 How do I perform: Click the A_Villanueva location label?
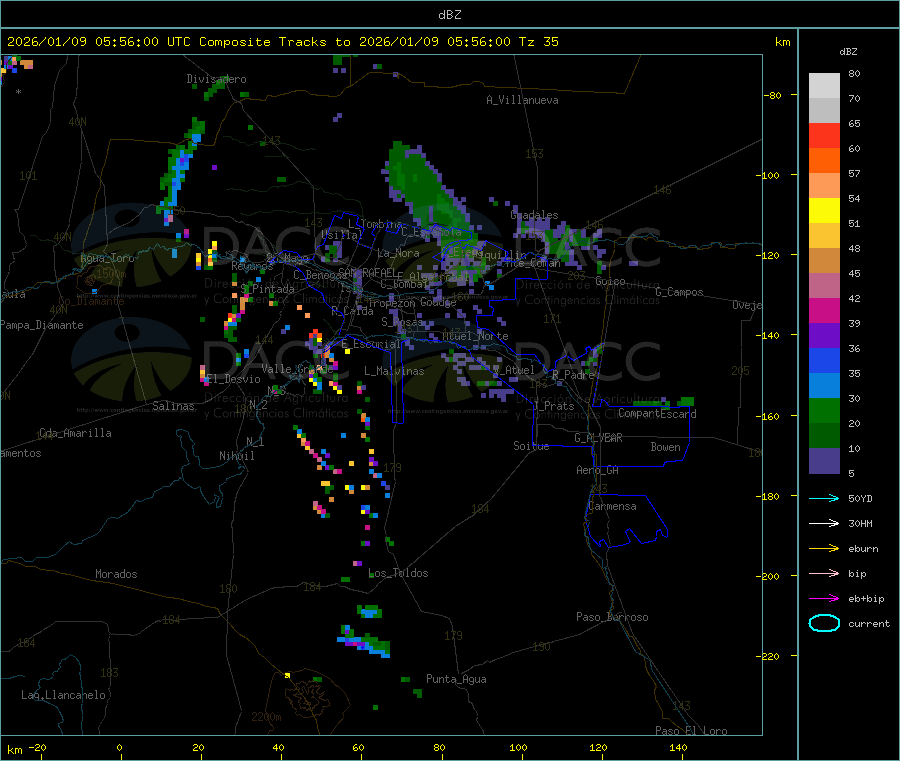[x=522, y=100]
